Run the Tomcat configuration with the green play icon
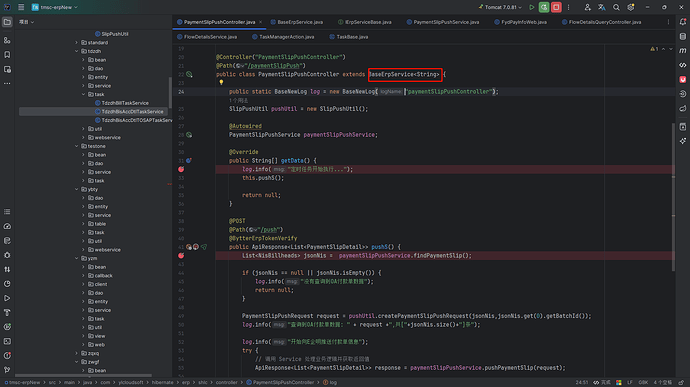Screen dimensions: 690x387 coord(532,7)
